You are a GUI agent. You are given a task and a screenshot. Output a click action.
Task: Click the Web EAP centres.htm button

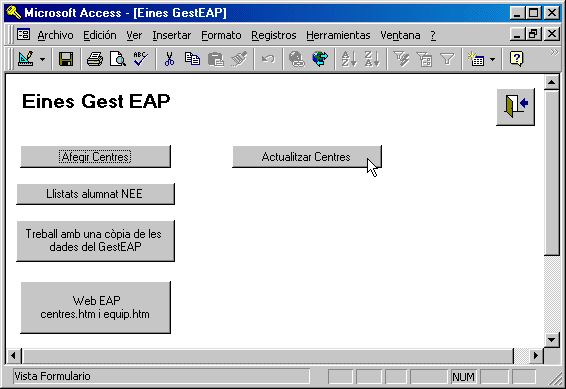point(95,307)
